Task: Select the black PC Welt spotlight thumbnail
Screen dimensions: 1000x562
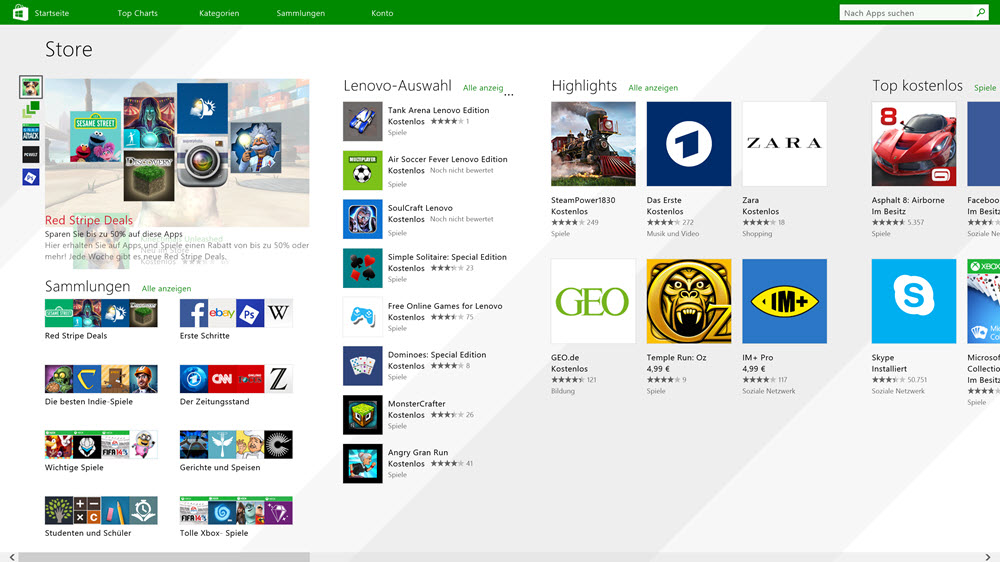Action: [x=31, y=154]
